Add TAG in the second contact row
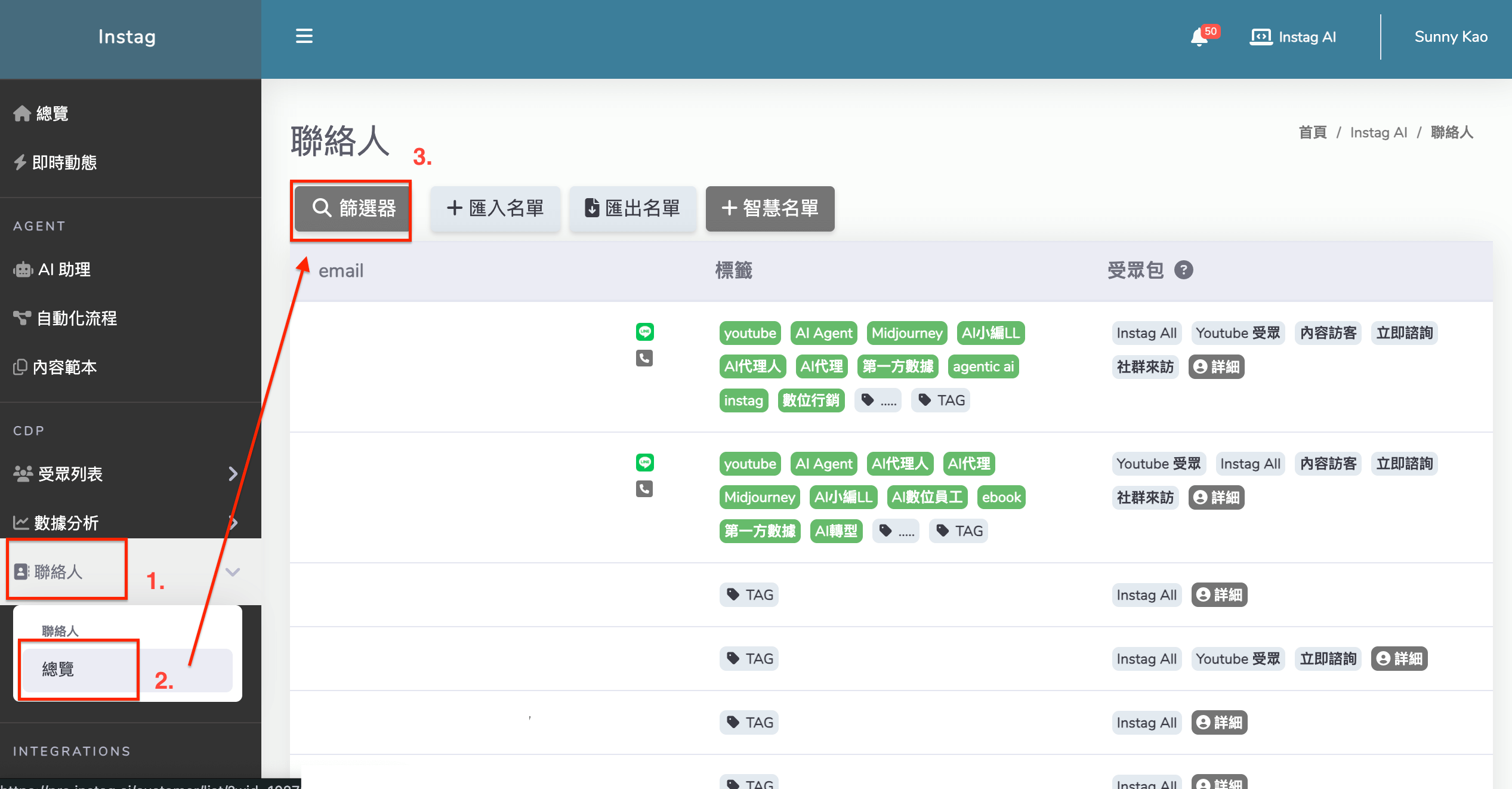The image size is (1512, 789). point(958,531)
